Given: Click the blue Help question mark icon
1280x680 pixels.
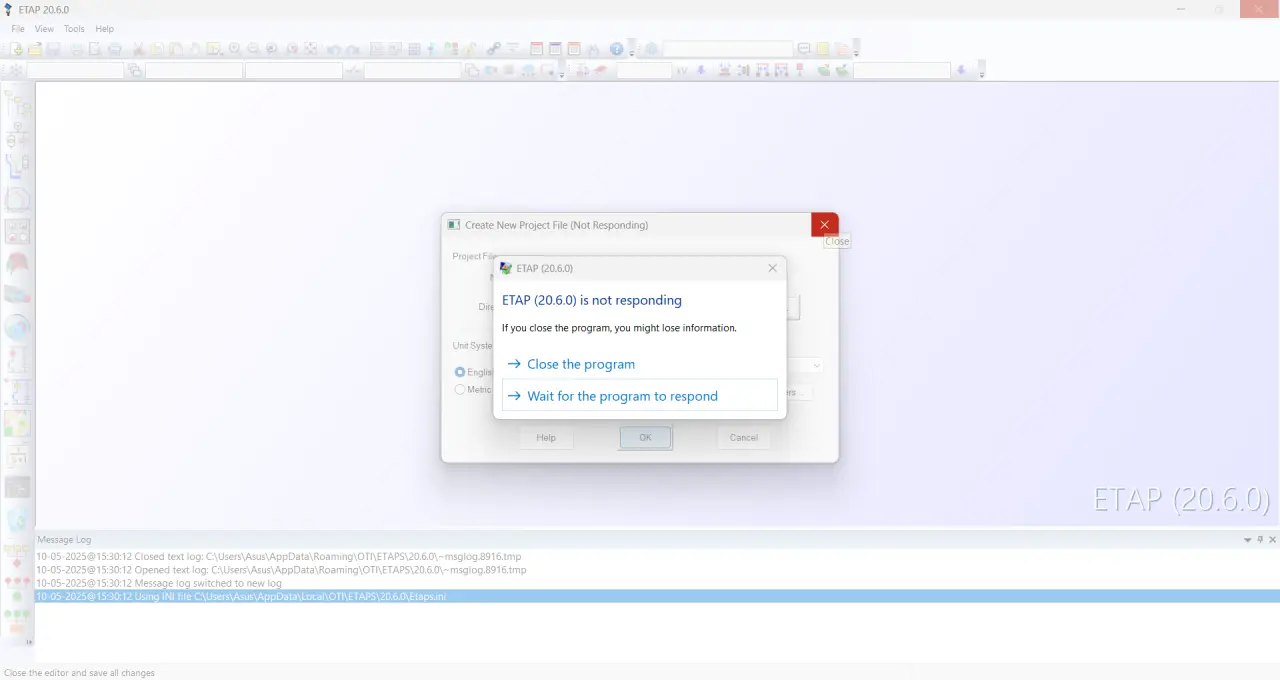Looking at the screenshot, I should tap(617, 48).
